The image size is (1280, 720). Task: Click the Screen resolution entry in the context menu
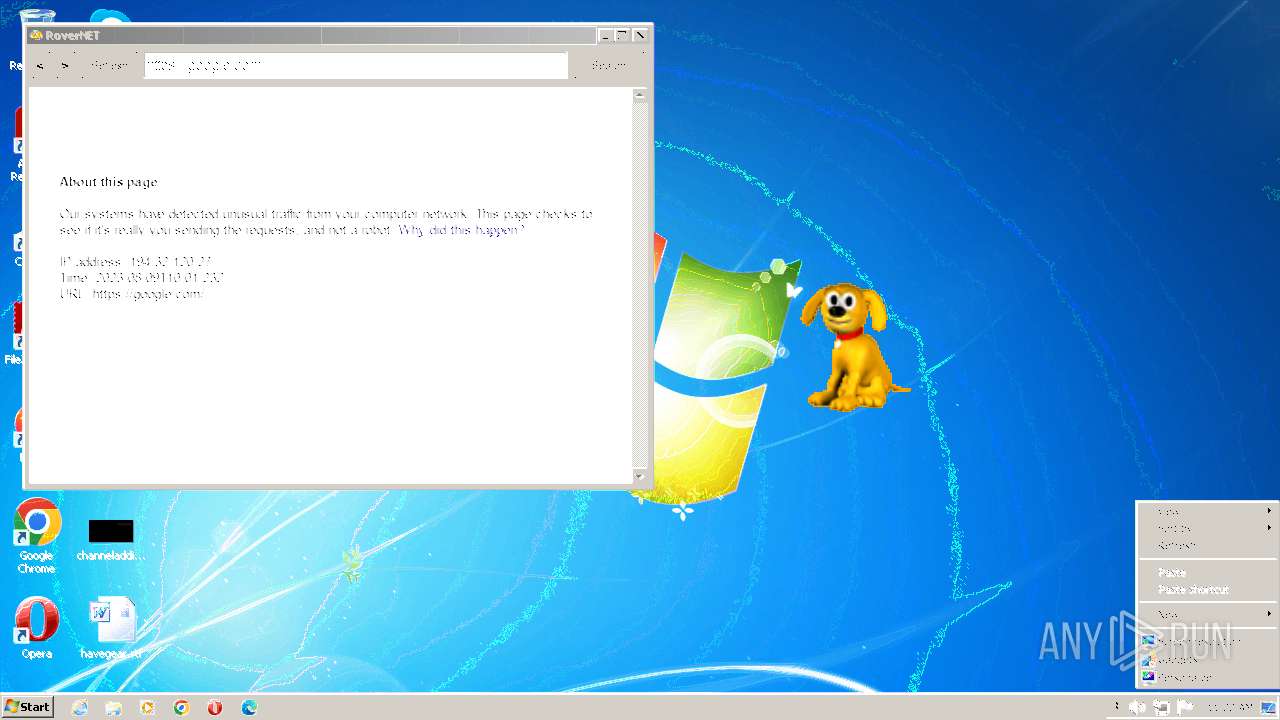(1207, 641)
